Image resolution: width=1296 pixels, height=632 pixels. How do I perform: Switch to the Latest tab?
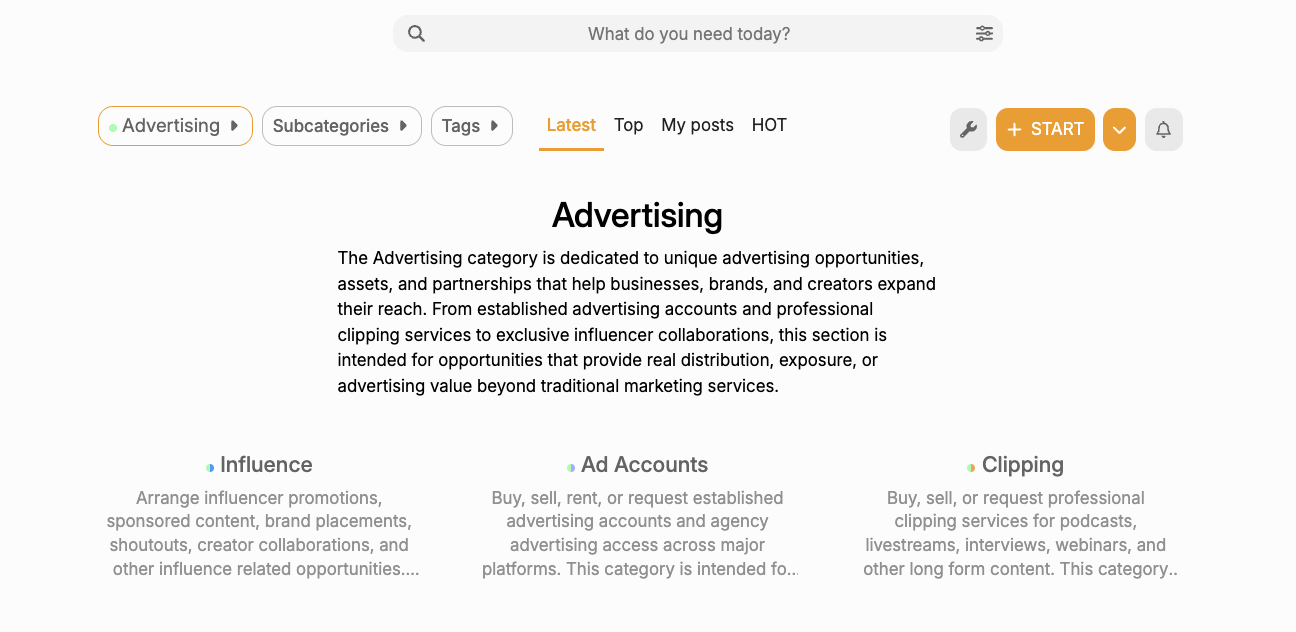571,125
